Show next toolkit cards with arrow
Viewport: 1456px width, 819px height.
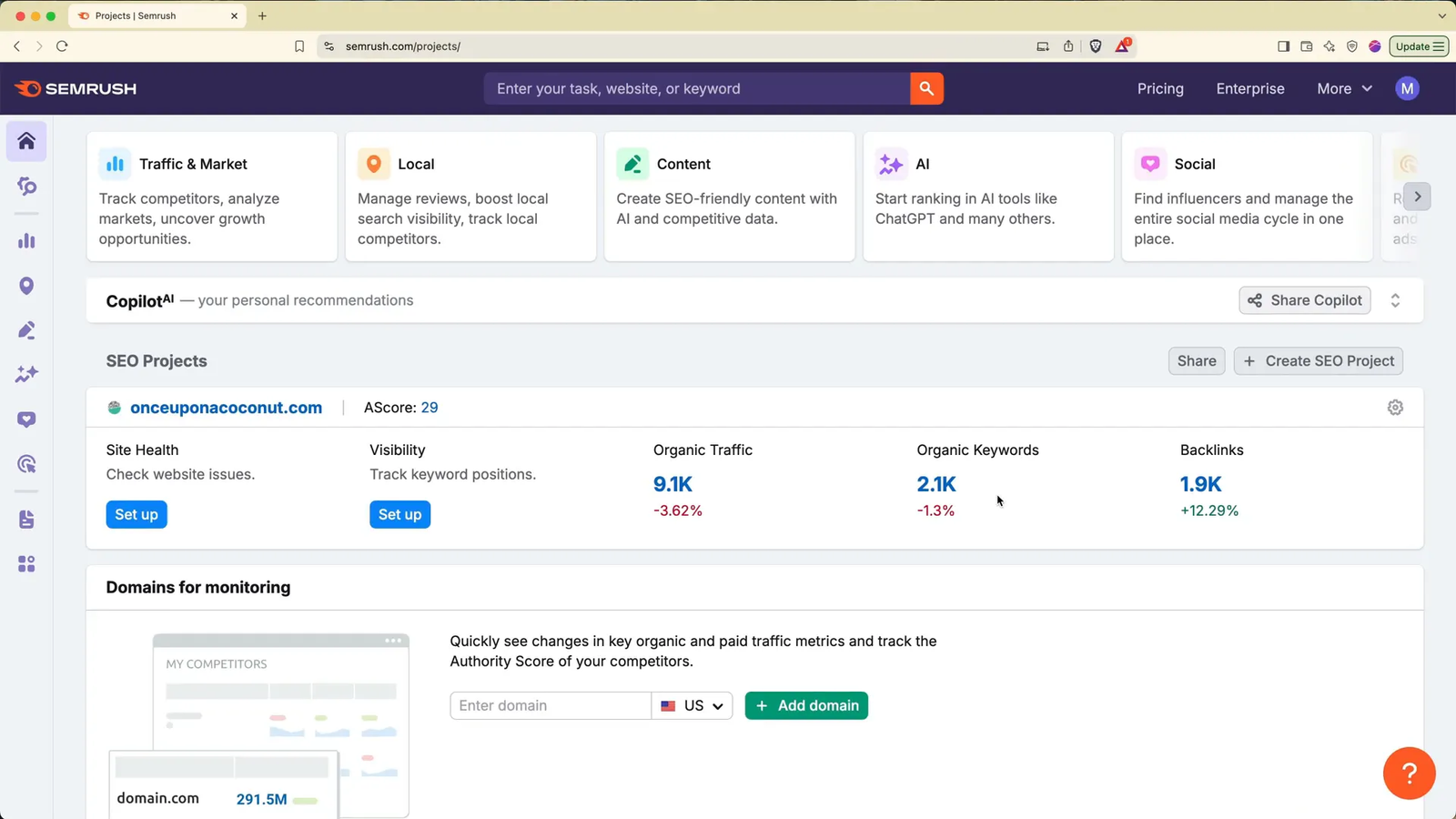click(x=1417, y=197)
